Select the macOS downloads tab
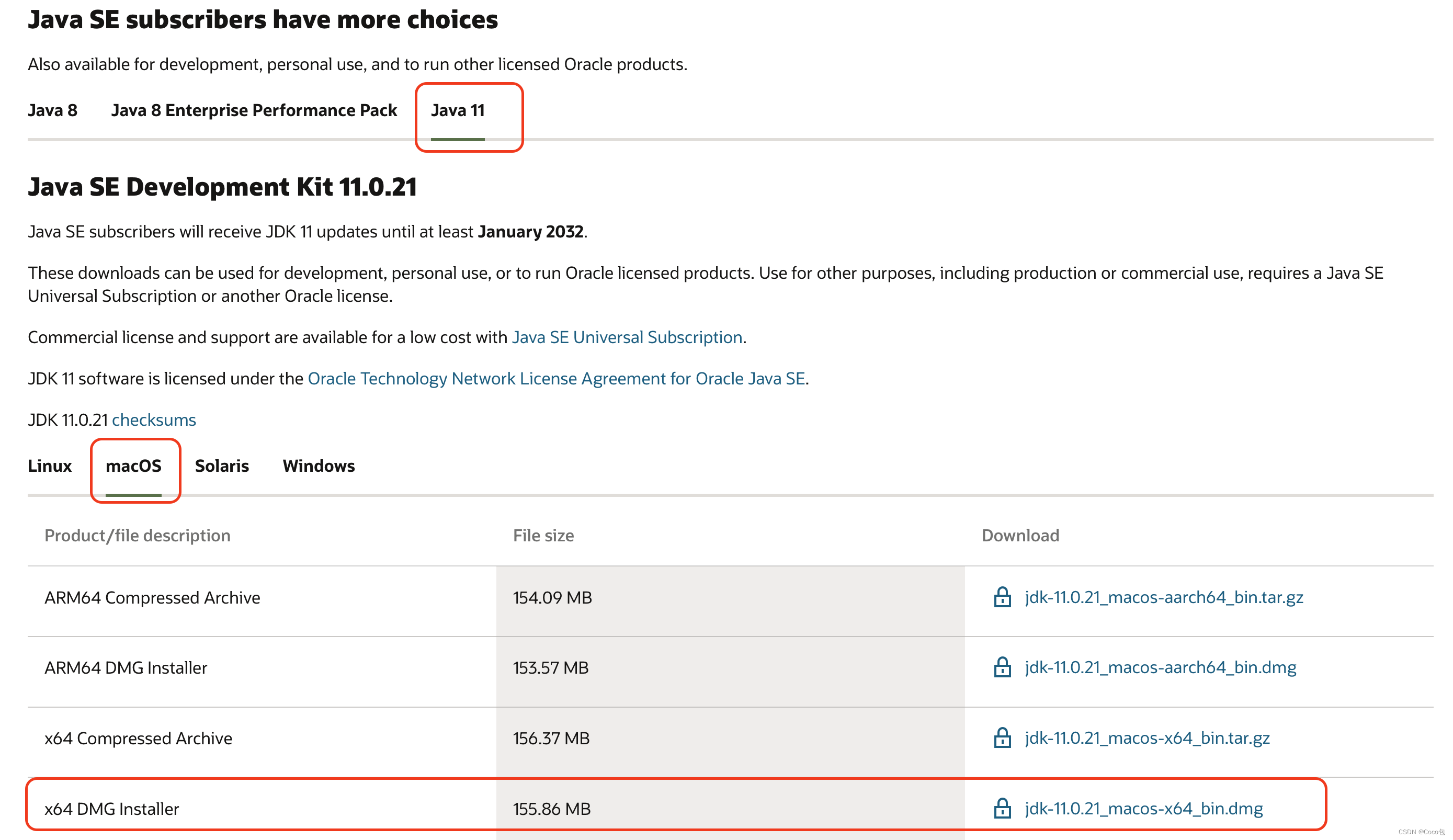The width and height of the screenshot is (1453, 840). [133, 466]
